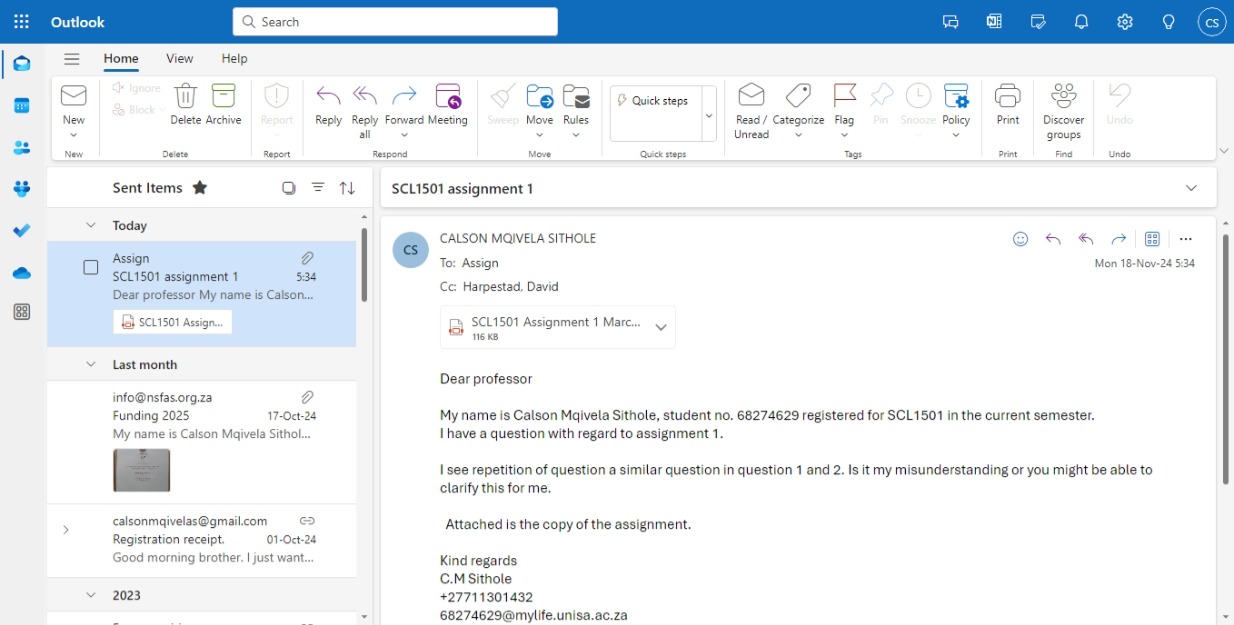The image size is (1234, 625).
Task: Open the Tips lightbulb icon
Action: (x=1168, y=21)
